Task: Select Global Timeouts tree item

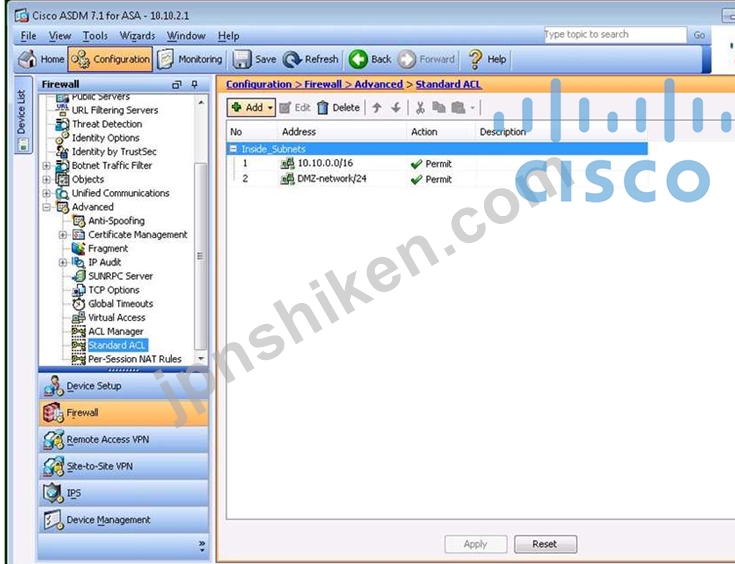Action: (x=120, y=304)
